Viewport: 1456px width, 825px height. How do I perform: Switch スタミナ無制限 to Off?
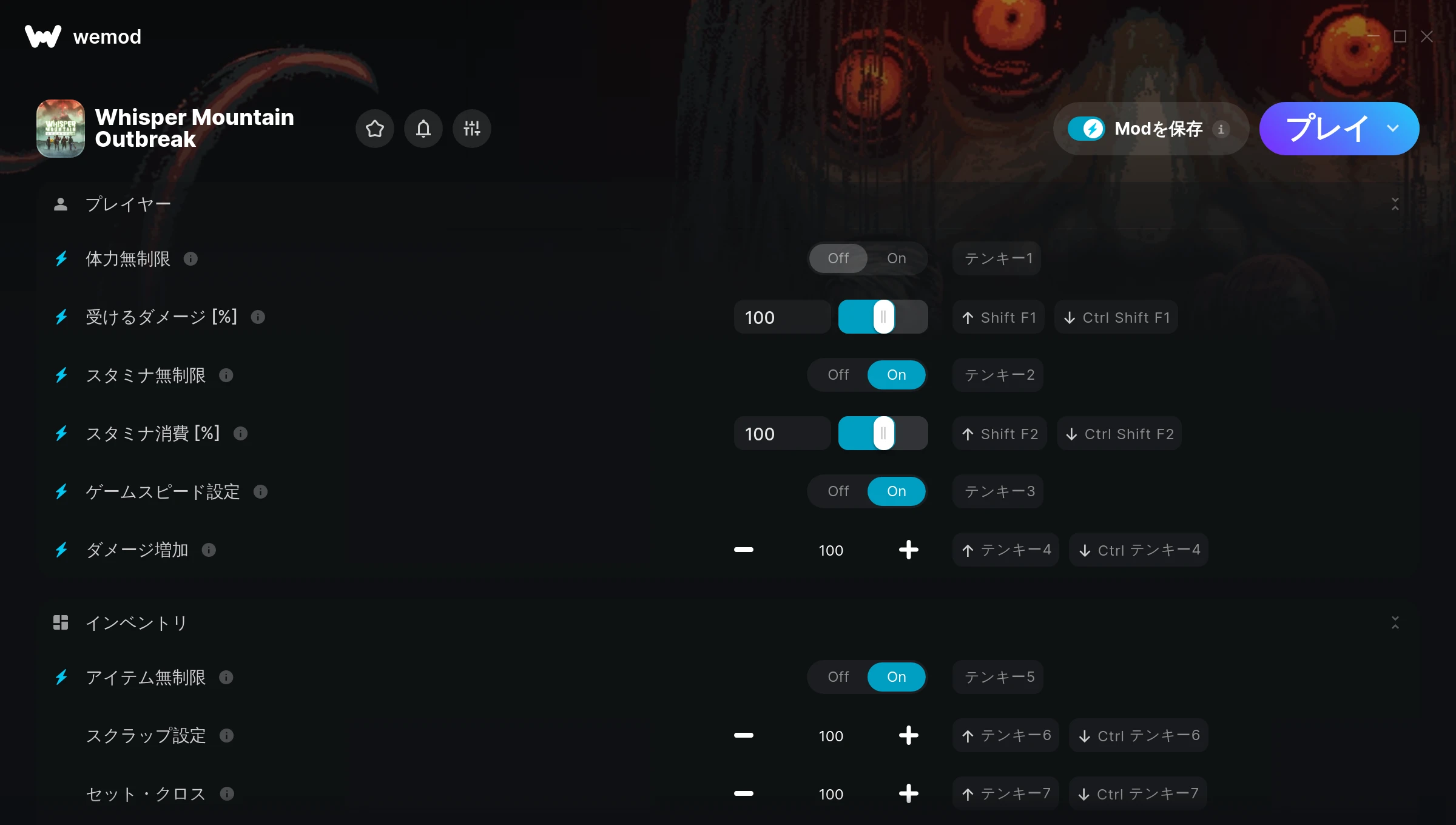click(838, 375)
